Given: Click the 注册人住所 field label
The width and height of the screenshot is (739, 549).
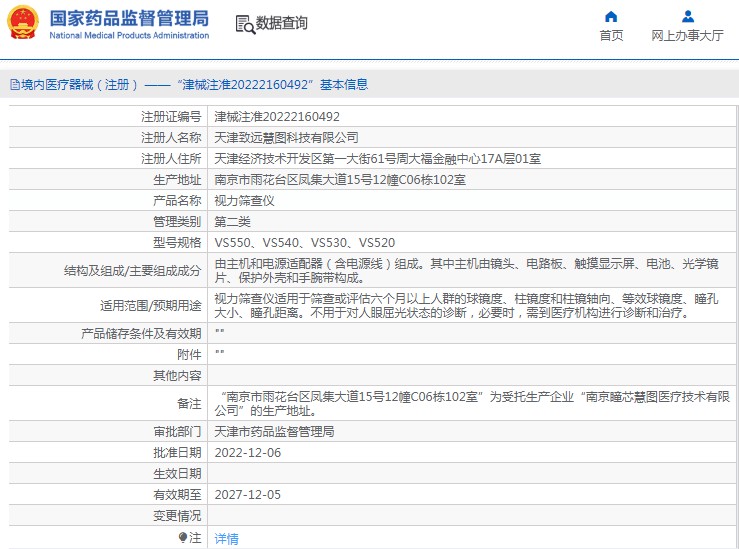Looking at the screenshot, I should pyautogui.click(x=171, y=159).
